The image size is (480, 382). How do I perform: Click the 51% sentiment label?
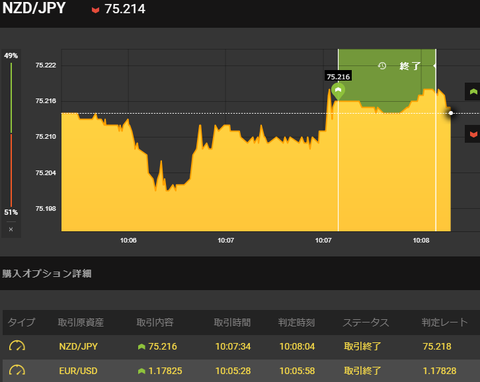click(x=11, y=212)
